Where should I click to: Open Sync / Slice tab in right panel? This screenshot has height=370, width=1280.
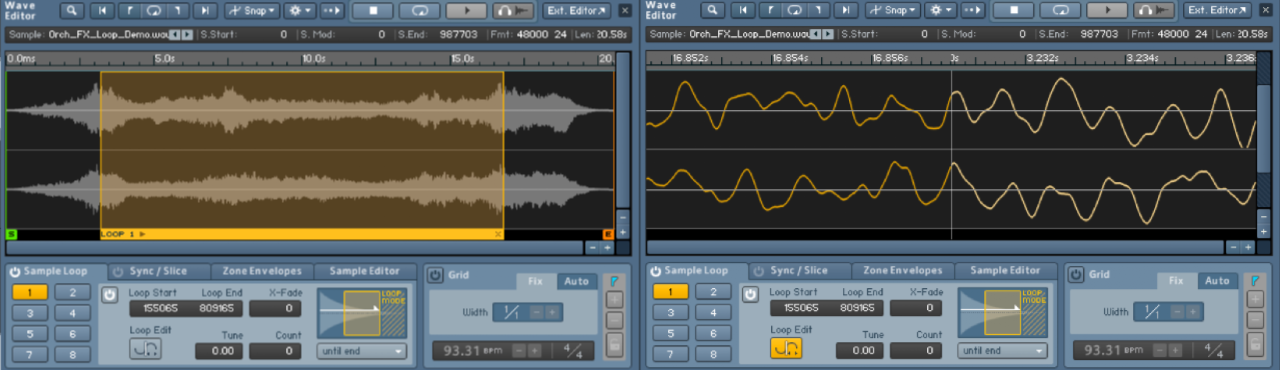coord(800,271)
